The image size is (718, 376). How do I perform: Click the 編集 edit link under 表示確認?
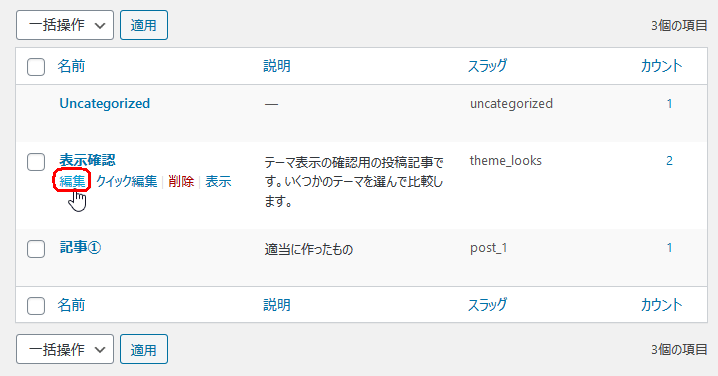click(x=72, y=181)
